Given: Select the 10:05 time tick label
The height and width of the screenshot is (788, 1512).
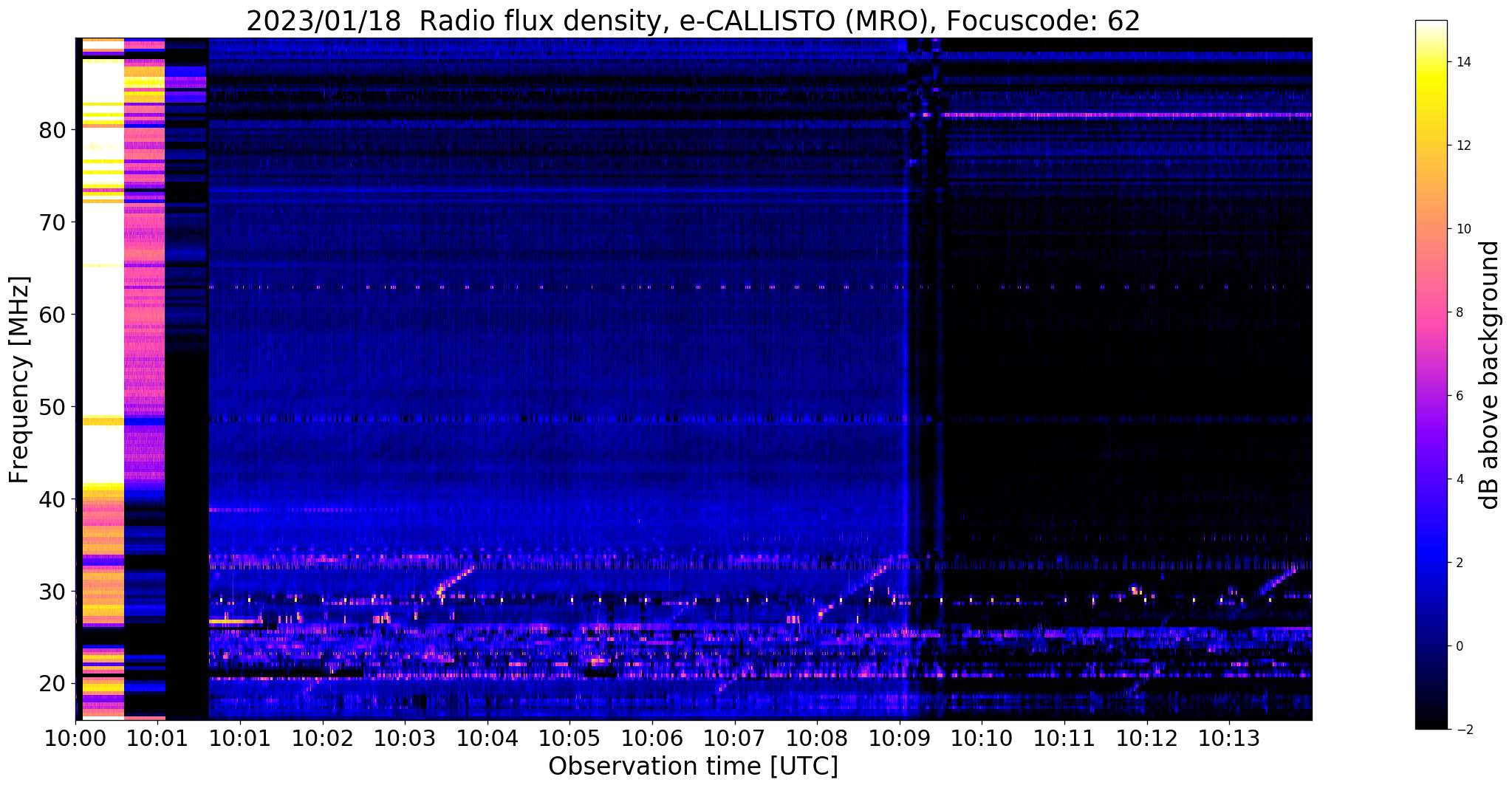Looking at the screenshot, I should [569, 739].
